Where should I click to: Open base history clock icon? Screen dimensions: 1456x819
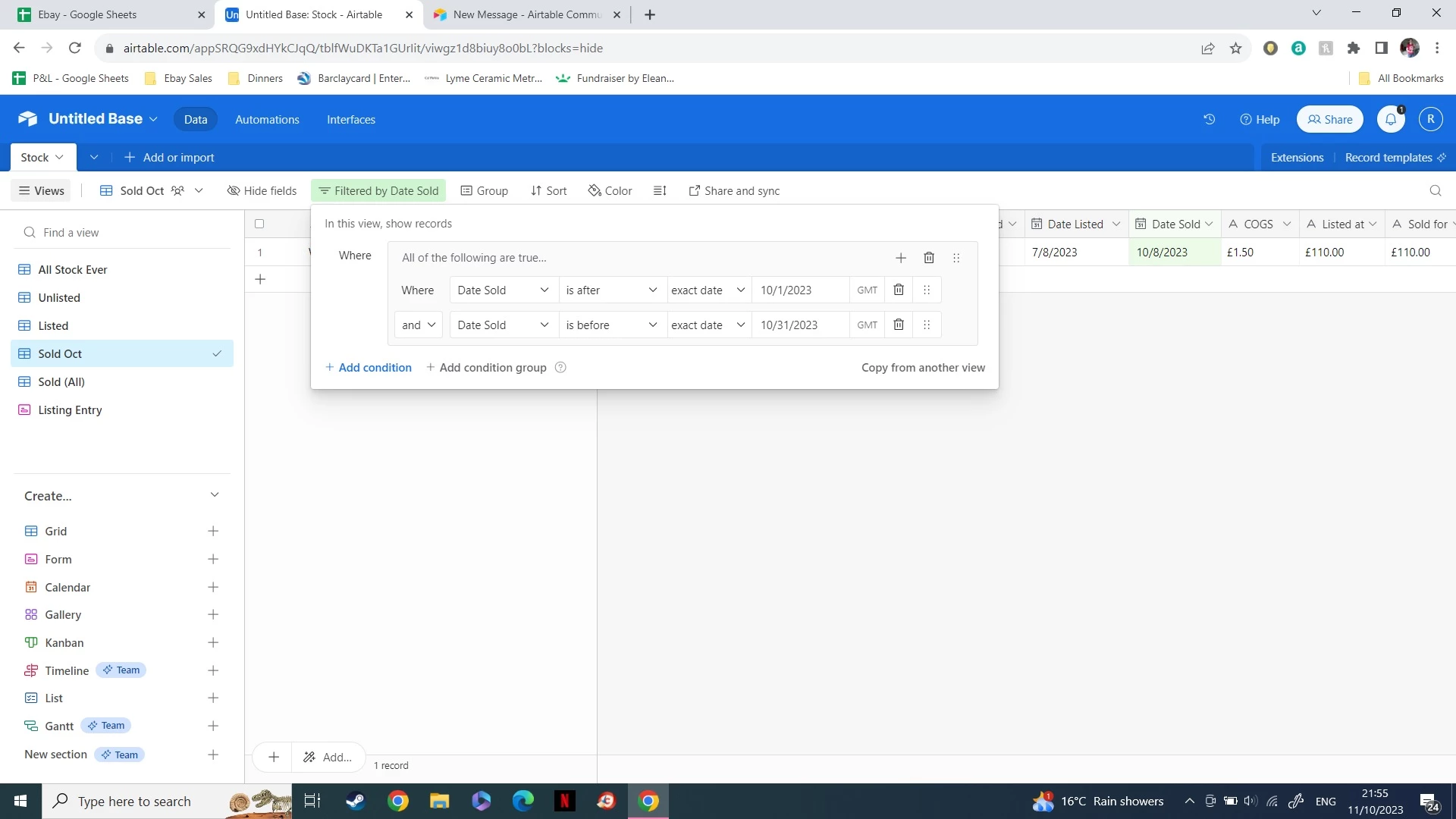tap(1209, 119)
